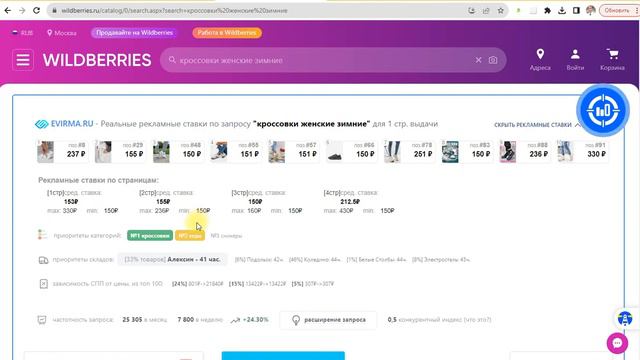Open ad thumbnail at position #66, 150 ₽
Image resolution: width=640 pixels, height=360 pixels.
[x=351, y=151]
